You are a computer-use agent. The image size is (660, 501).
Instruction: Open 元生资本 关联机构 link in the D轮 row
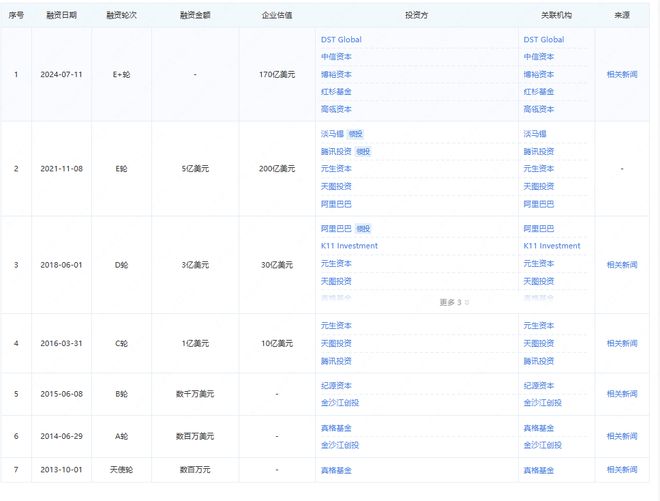pyautogui.click(x=538, y=264)
